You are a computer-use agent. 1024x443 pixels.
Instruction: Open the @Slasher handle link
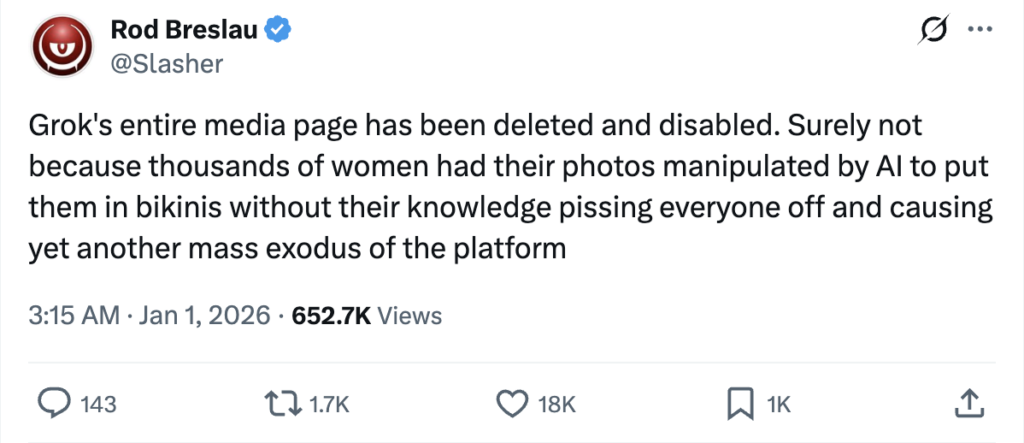tap(166, 64)
